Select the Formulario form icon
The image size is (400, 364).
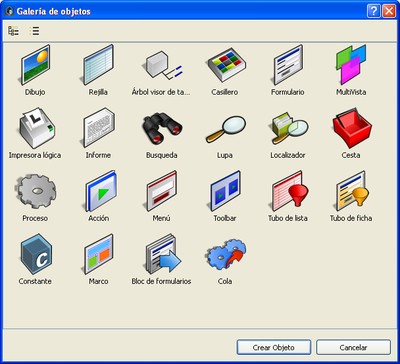click(x=288, y=64)
